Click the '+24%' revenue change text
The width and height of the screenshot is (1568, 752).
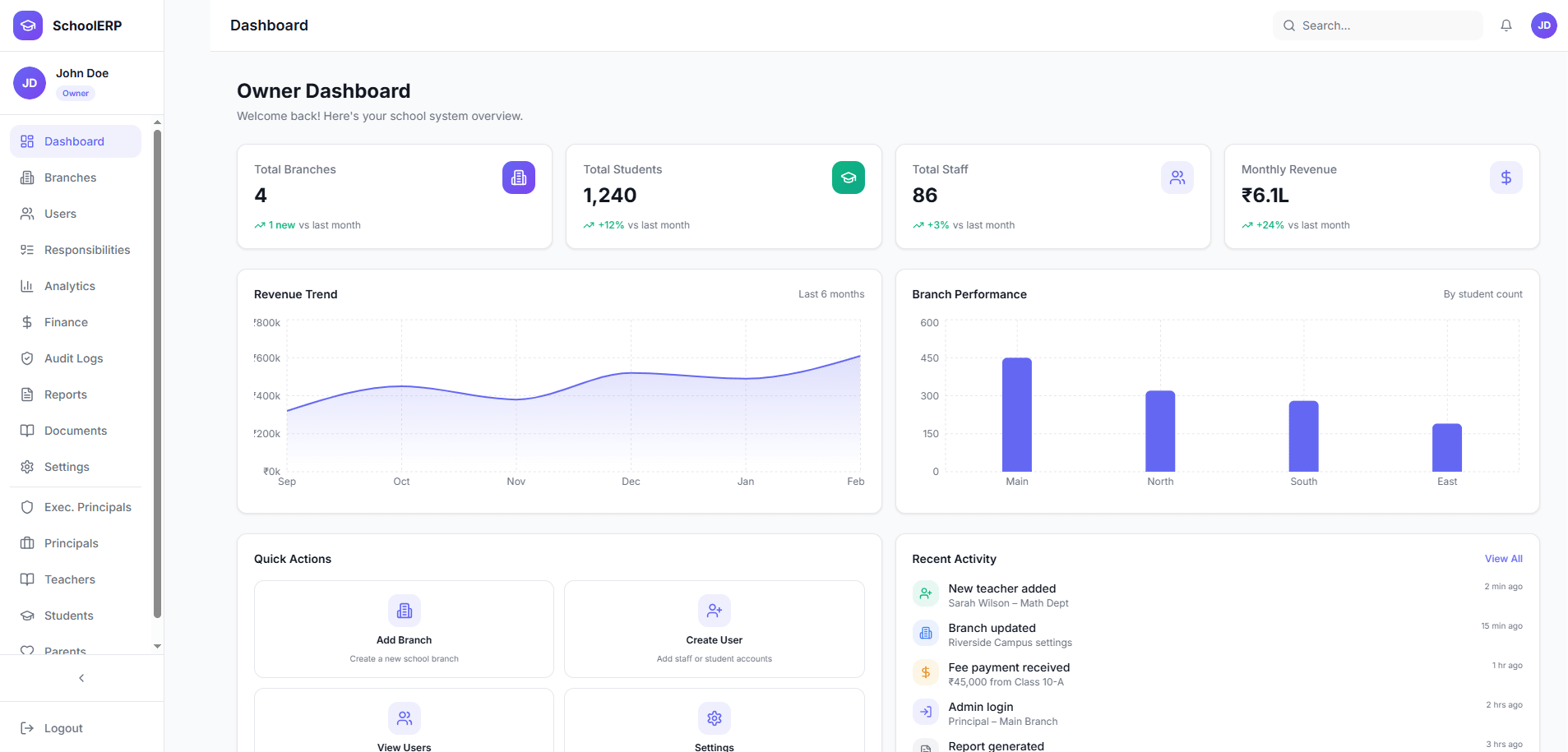click(1270, 225)
